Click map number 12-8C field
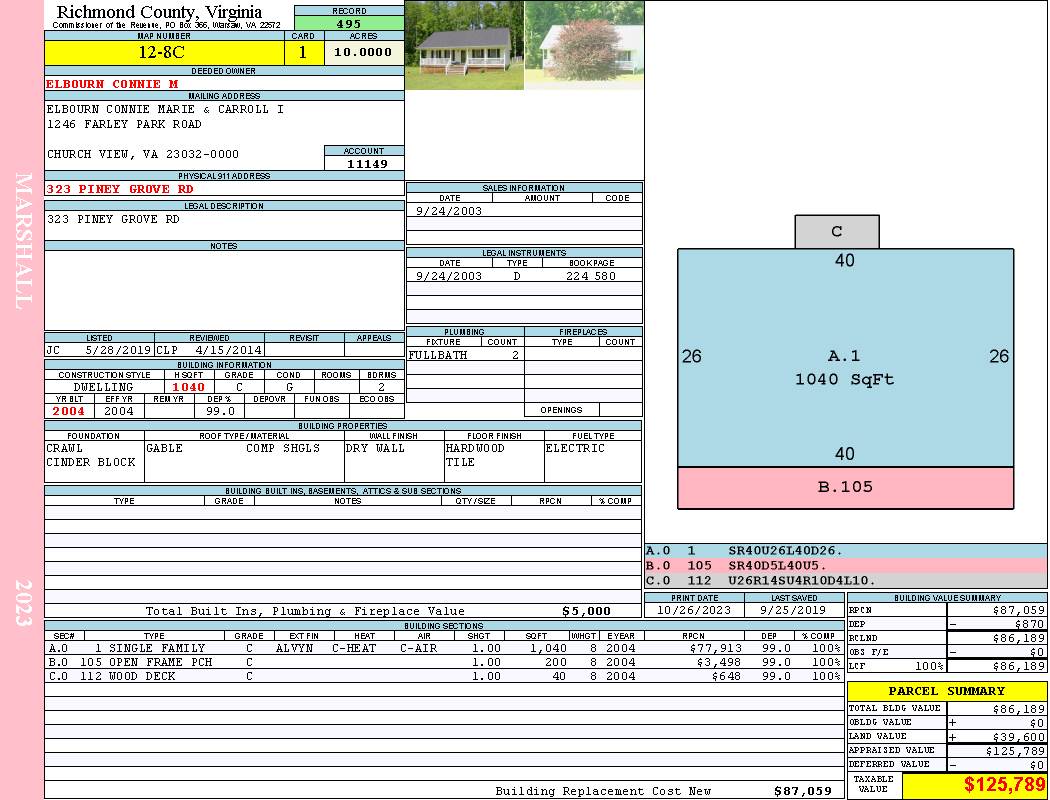The height and width of the screenshot is (800, 1050). pyautogui.click(x=164, y=52)
